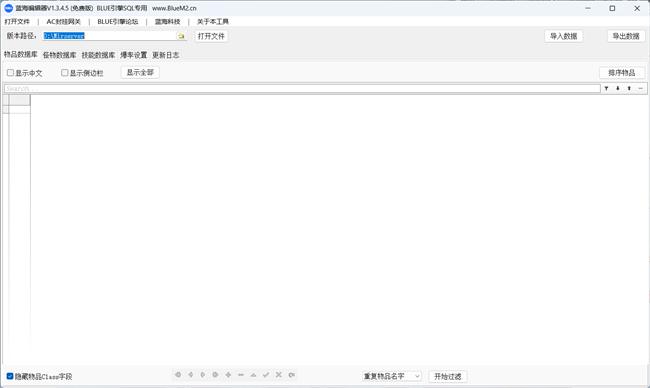650x388 pixels.
Task: Click the 显示全部 button
Action: 140,73
